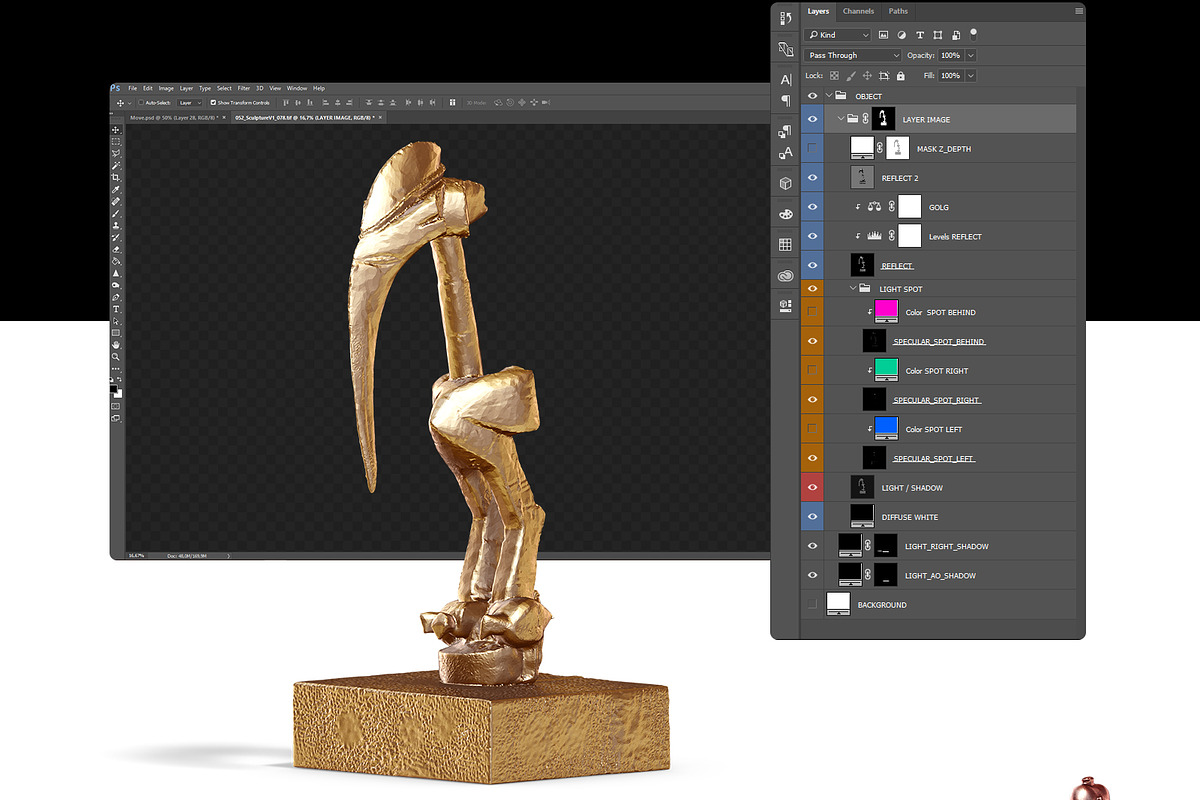The width and height of the screenshot is (1200, 800).
Task: Show the MASK Z_DEPTH layer
Action: click(812, 148)
